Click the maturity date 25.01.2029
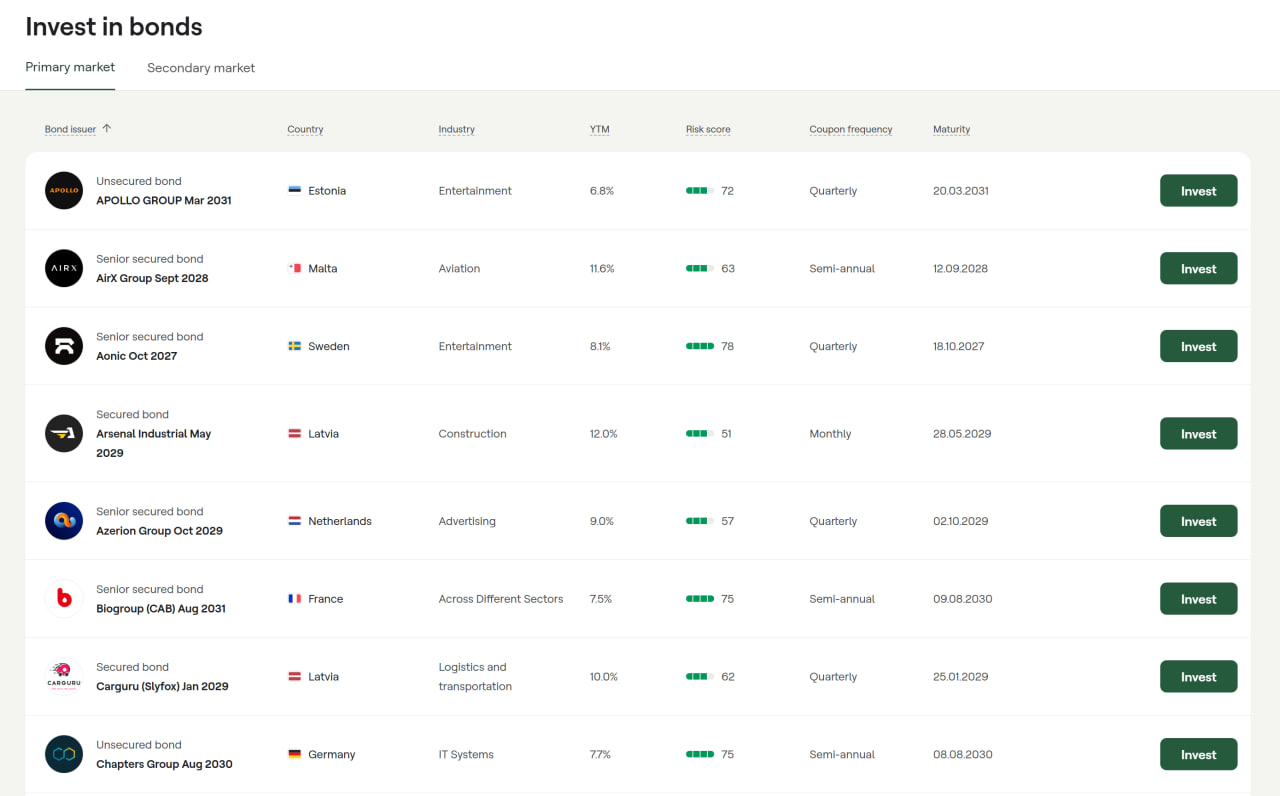 pyautogui.click(x=961, y=677)
